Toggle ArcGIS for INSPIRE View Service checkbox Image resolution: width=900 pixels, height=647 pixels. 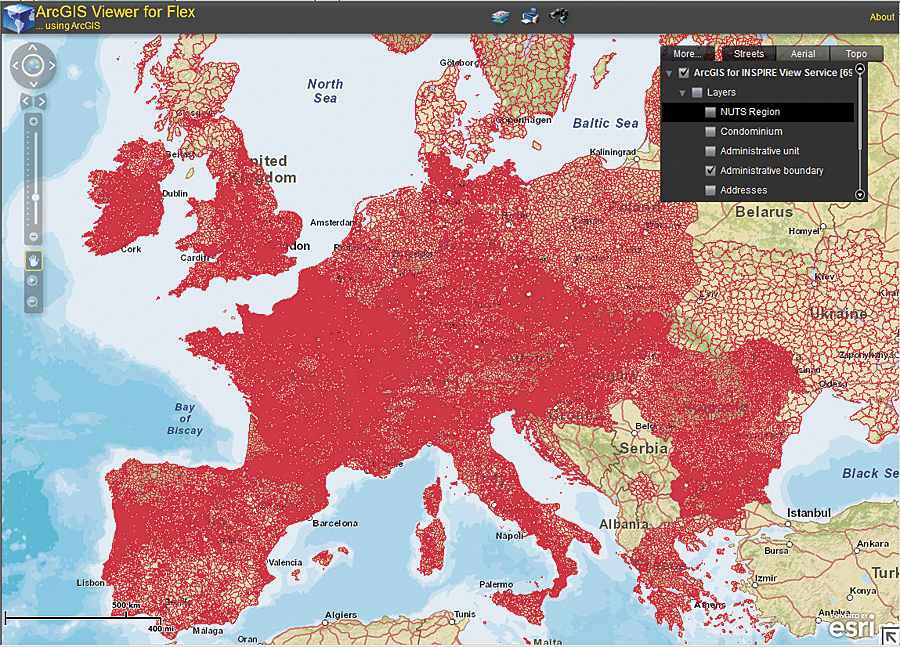tap(684, 73)
